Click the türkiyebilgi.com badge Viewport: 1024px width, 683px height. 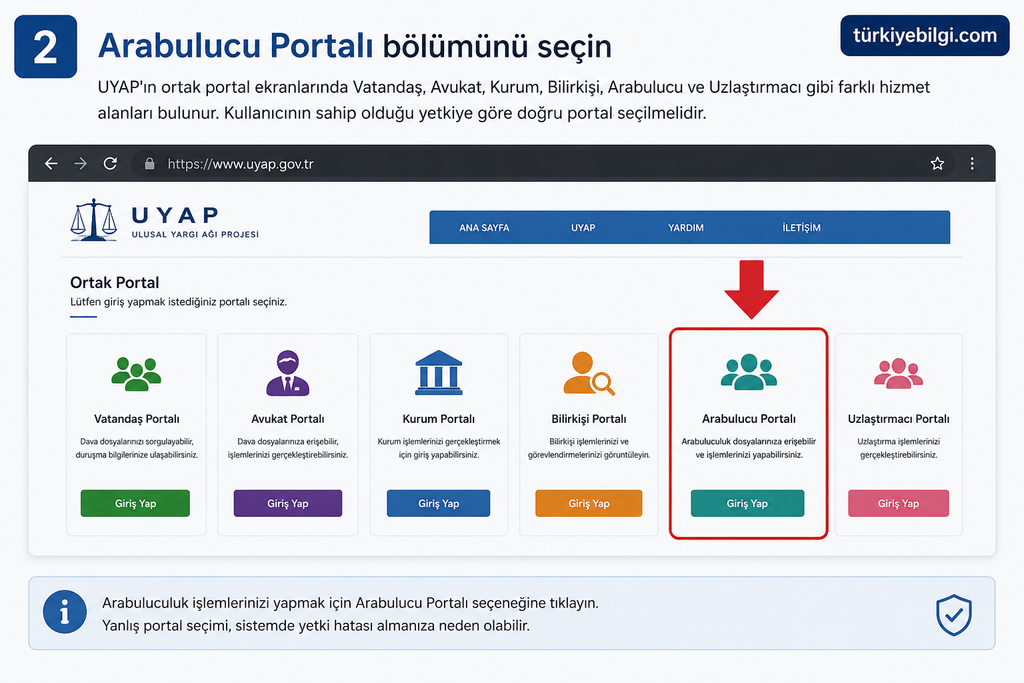pyautogui.click(x=925, y=35)
